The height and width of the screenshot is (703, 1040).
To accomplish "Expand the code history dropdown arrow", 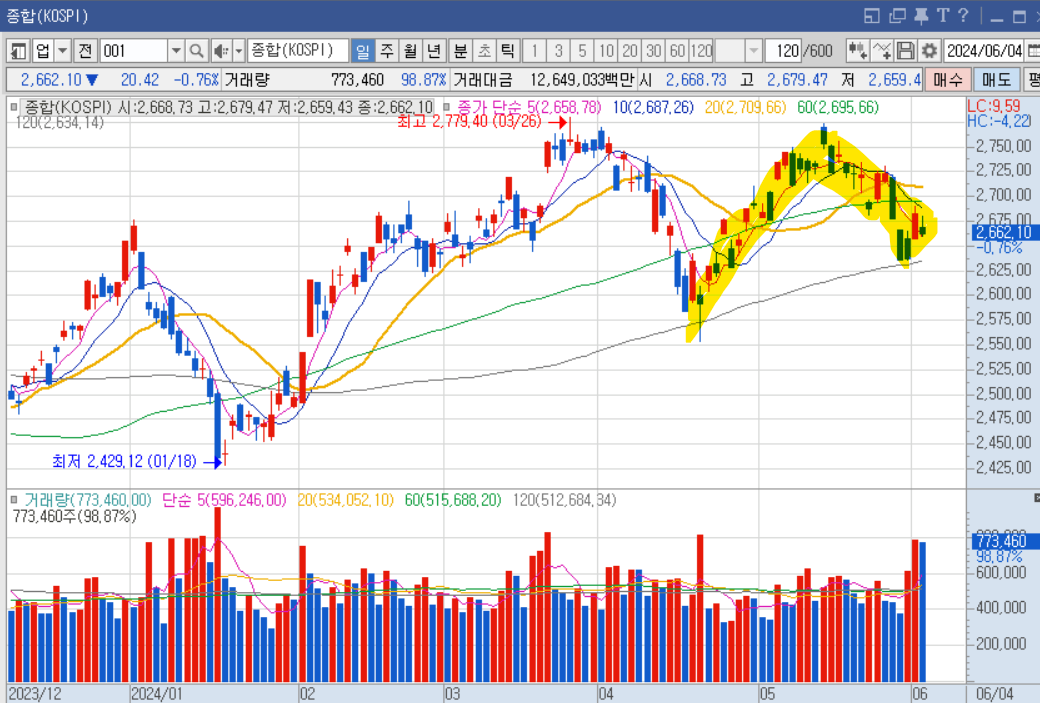I will 176,50.
